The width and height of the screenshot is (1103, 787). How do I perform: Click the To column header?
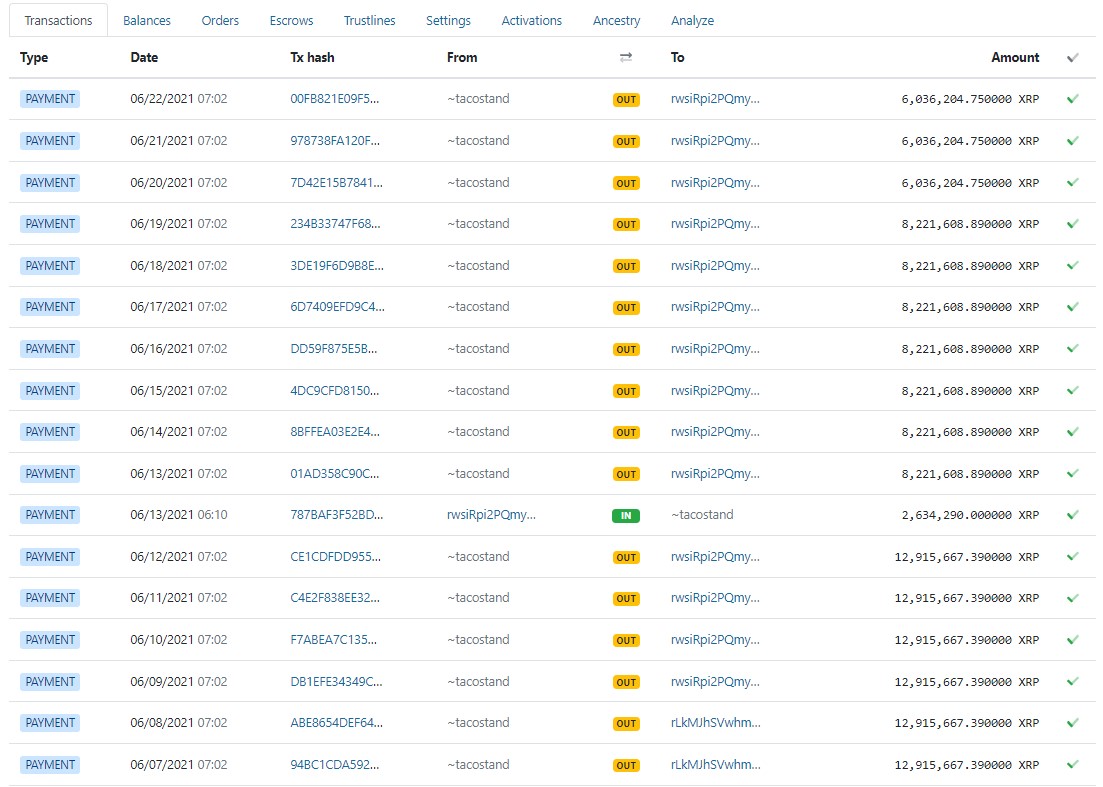point(677,57)
